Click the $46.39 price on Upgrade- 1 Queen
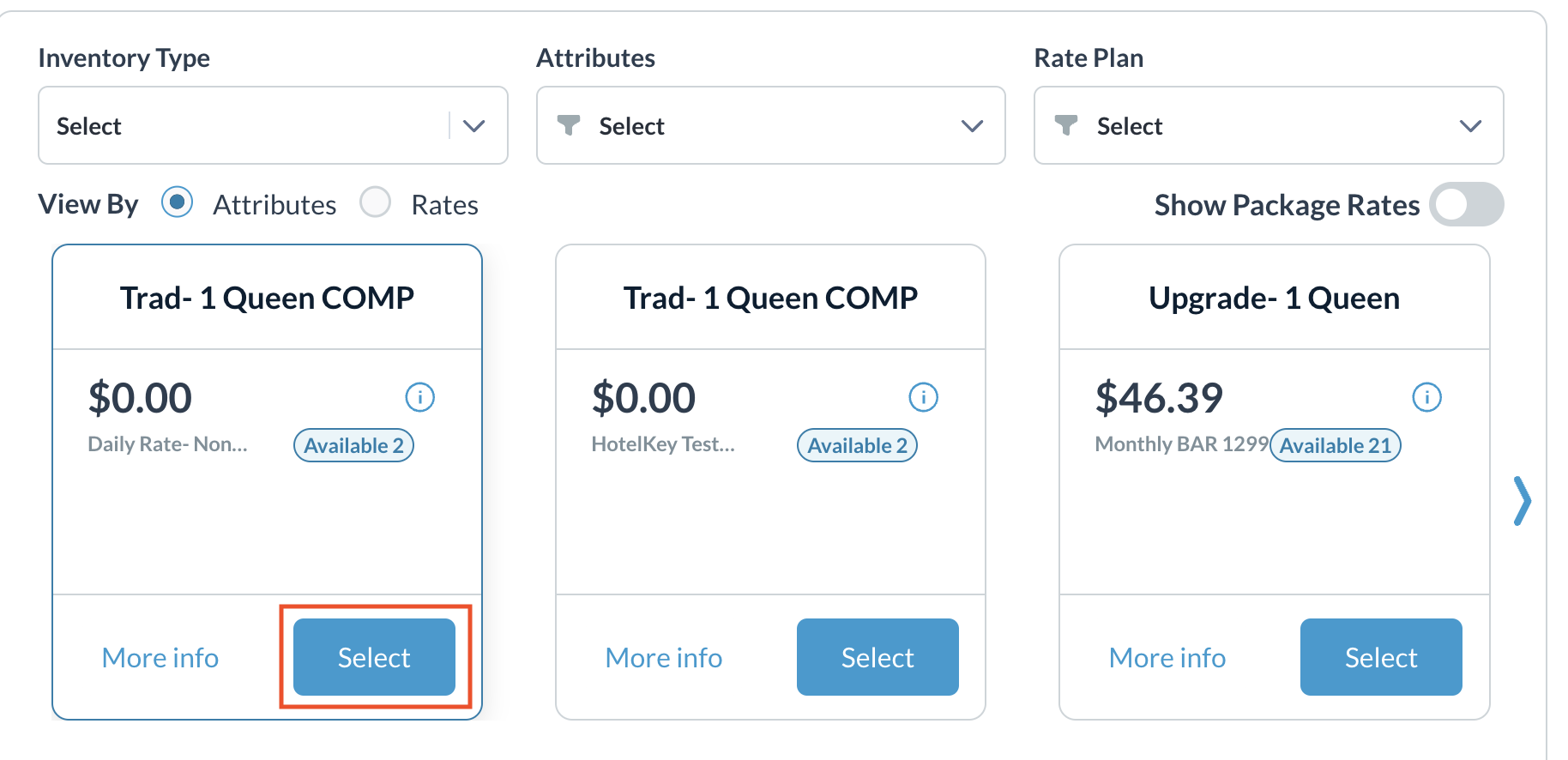 coord(1158,396)
